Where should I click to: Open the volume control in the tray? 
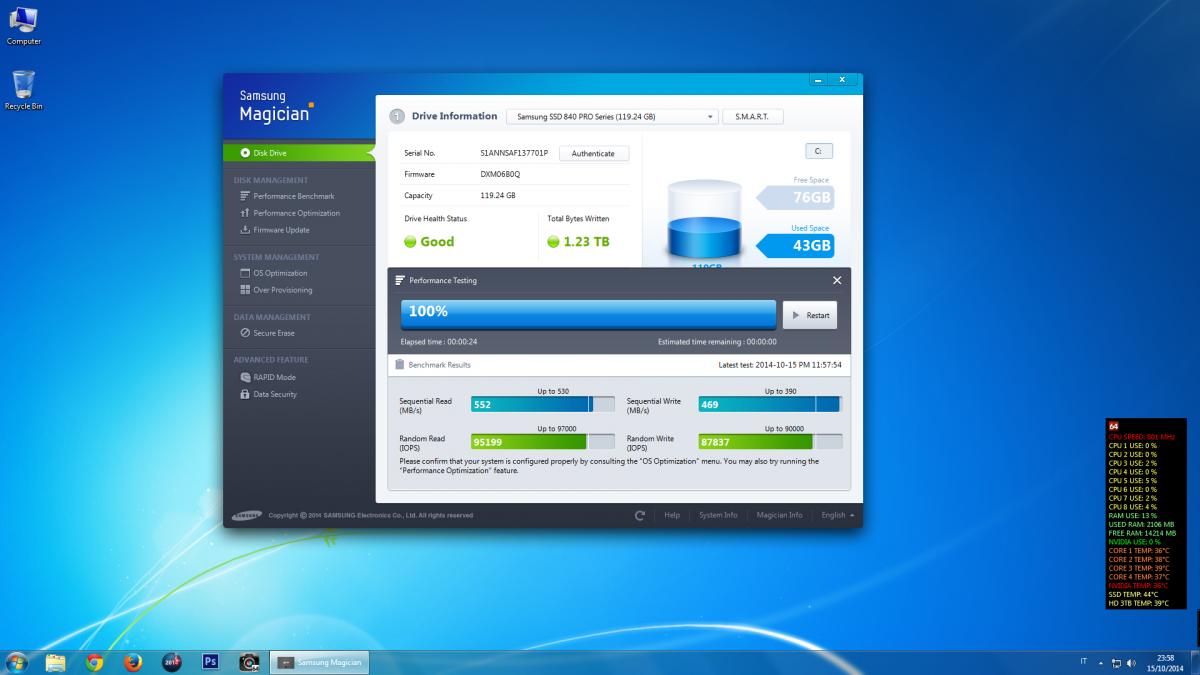pyautogui.click(x=1131, y=663)
